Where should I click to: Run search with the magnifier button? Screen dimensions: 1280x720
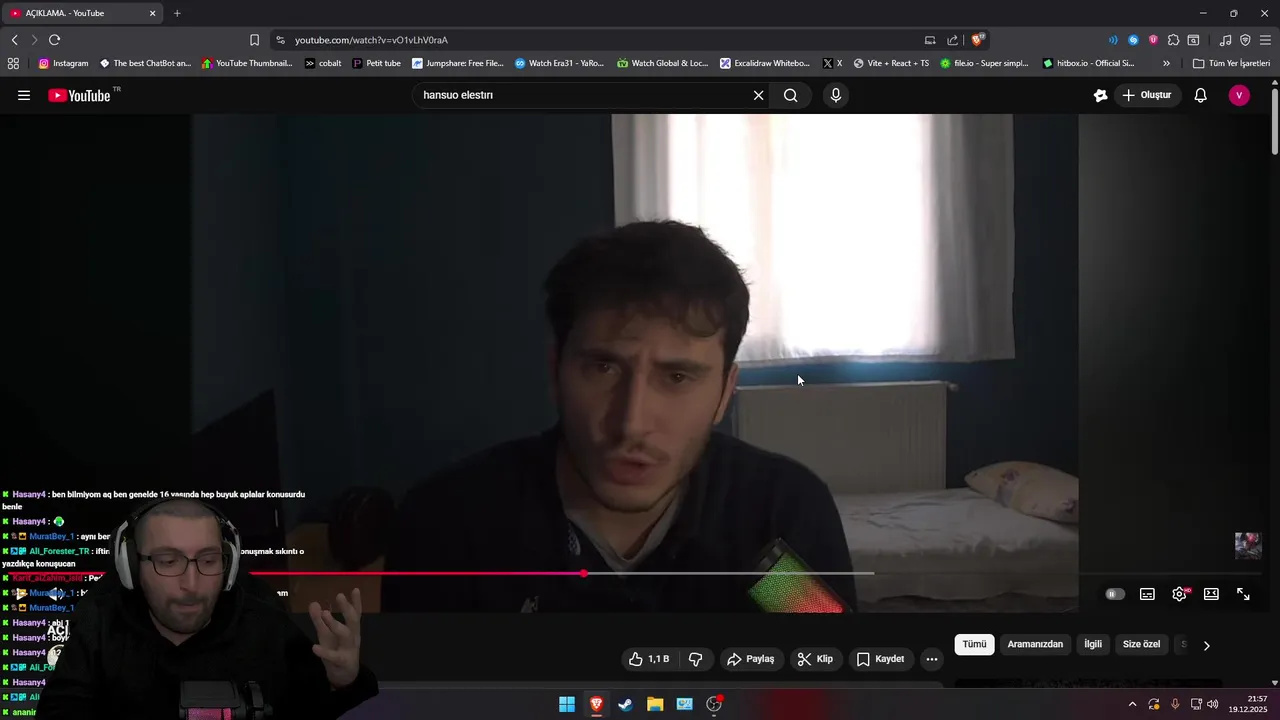tap(790, 95)
